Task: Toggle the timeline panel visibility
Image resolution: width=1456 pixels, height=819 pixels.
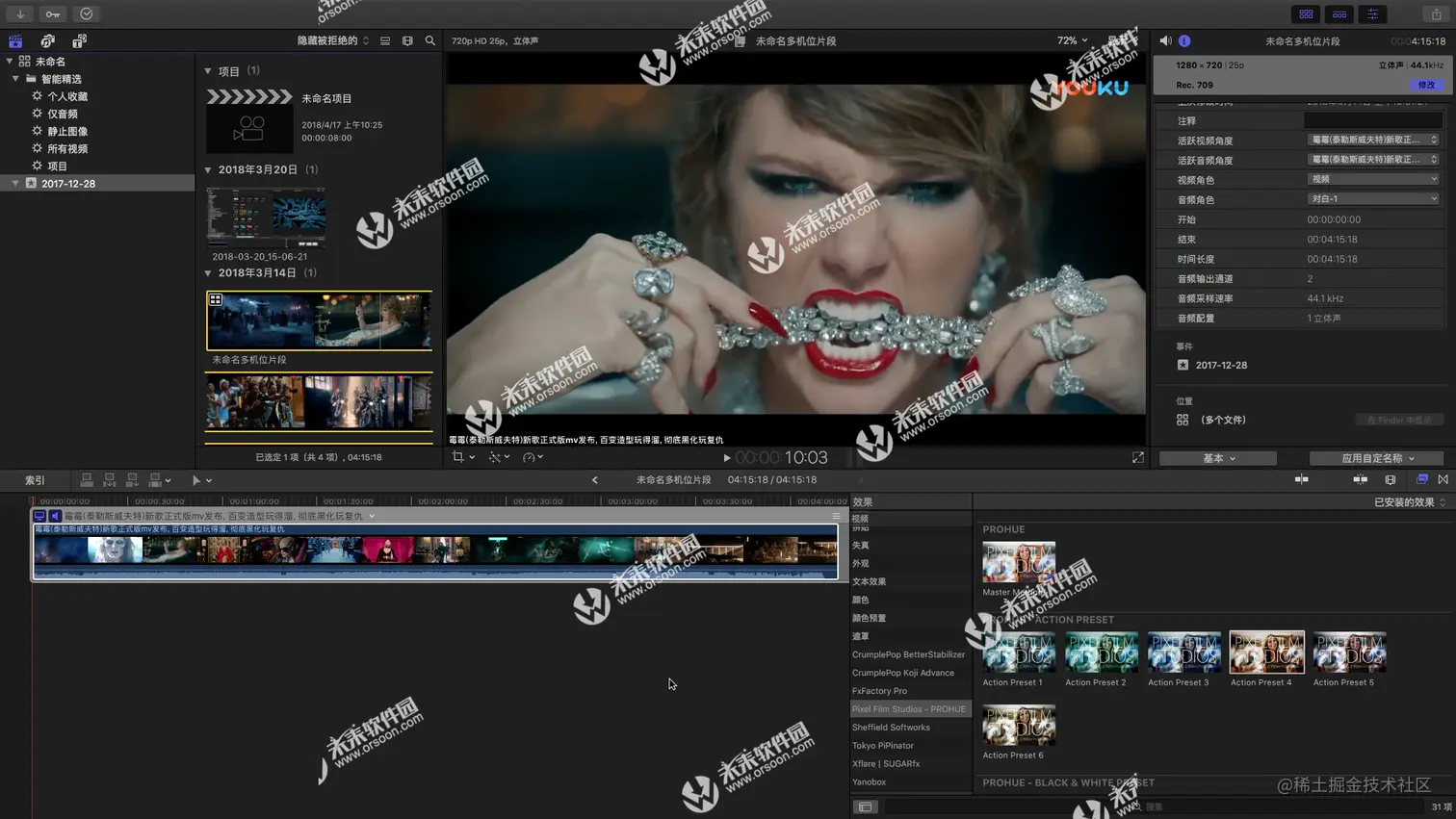Action: point(1339,14)
